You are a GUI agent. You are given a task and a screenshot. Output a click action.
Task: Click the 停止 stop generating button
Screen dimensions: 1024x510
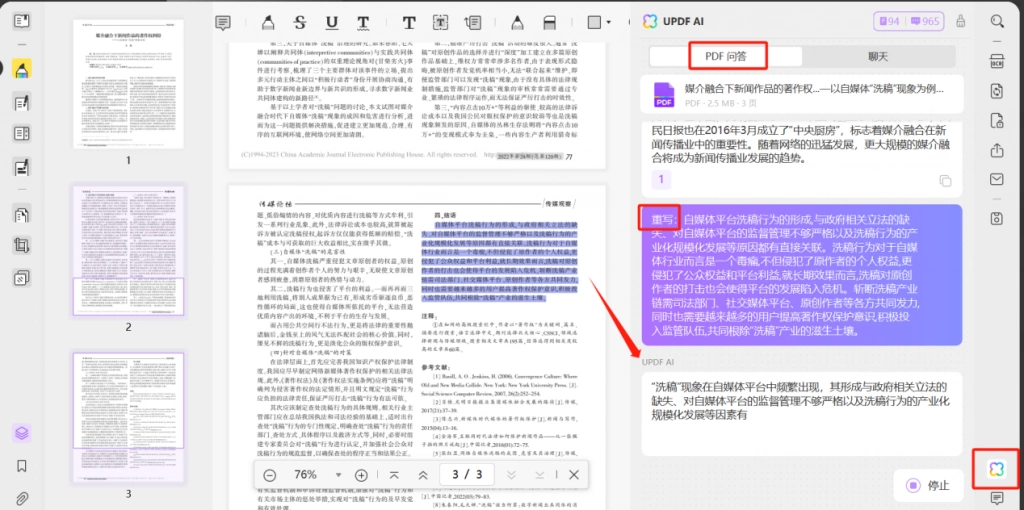coord(928,485)
